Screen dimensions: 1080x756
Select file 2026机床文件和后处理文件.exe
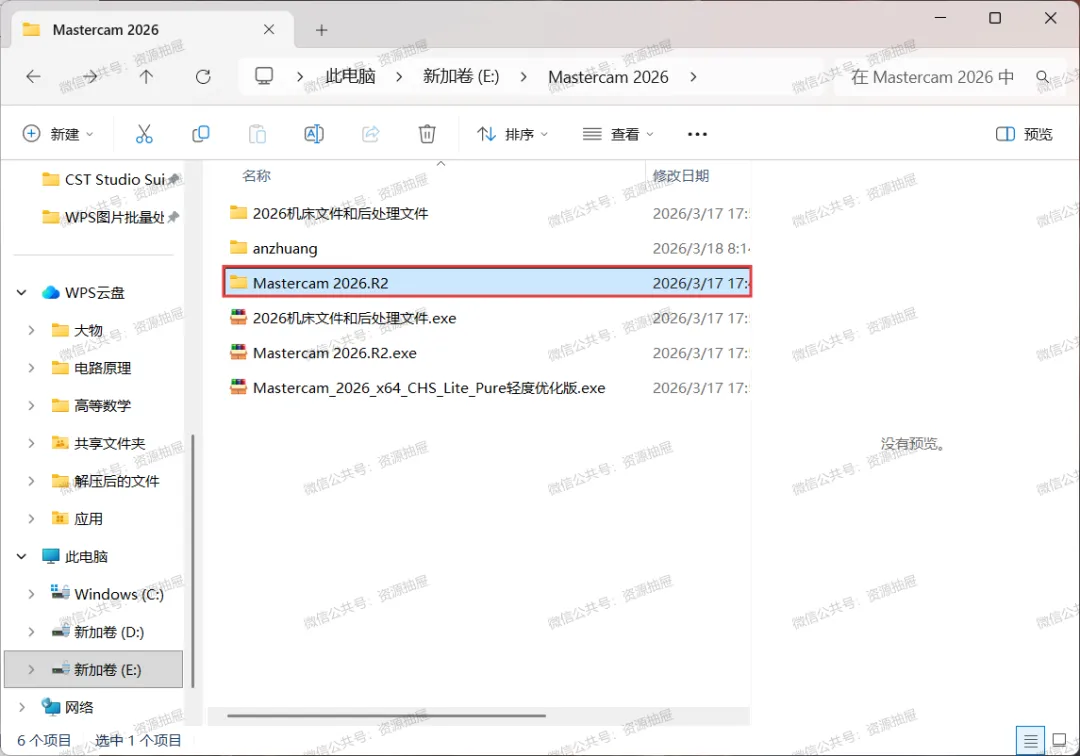[486, 318]
